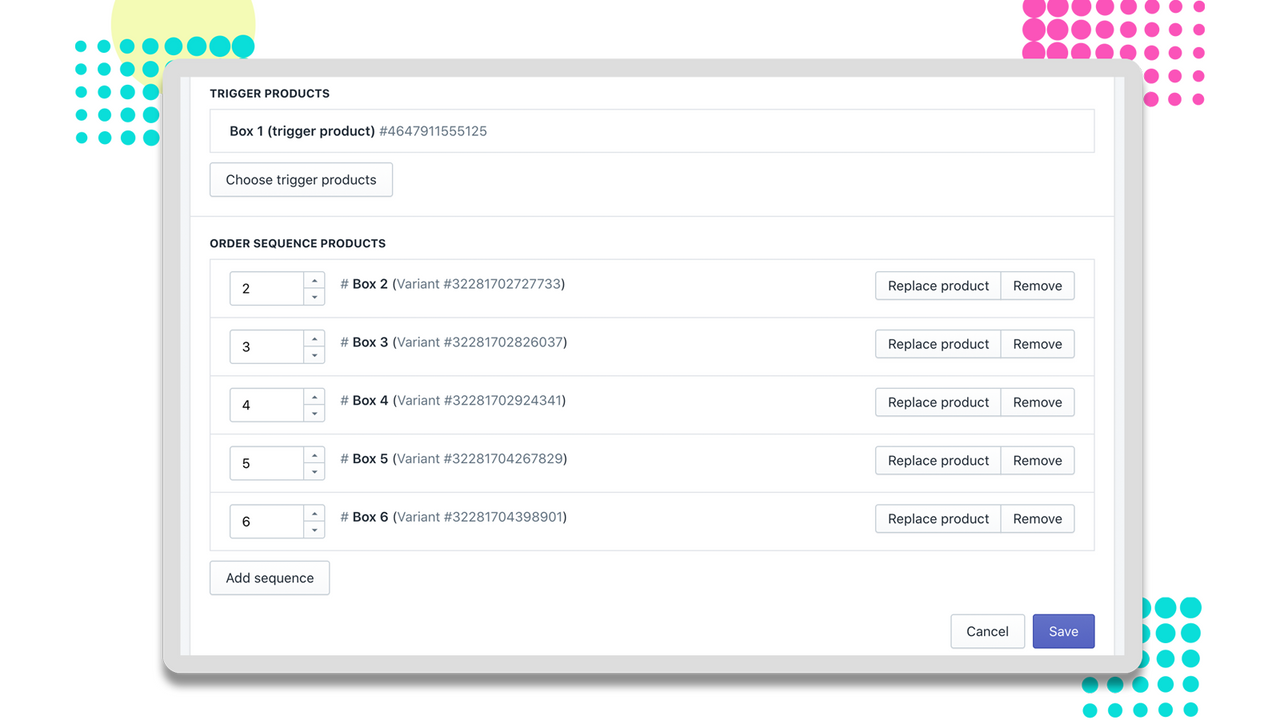Select the quantity field for Box 5

[265, 463]
